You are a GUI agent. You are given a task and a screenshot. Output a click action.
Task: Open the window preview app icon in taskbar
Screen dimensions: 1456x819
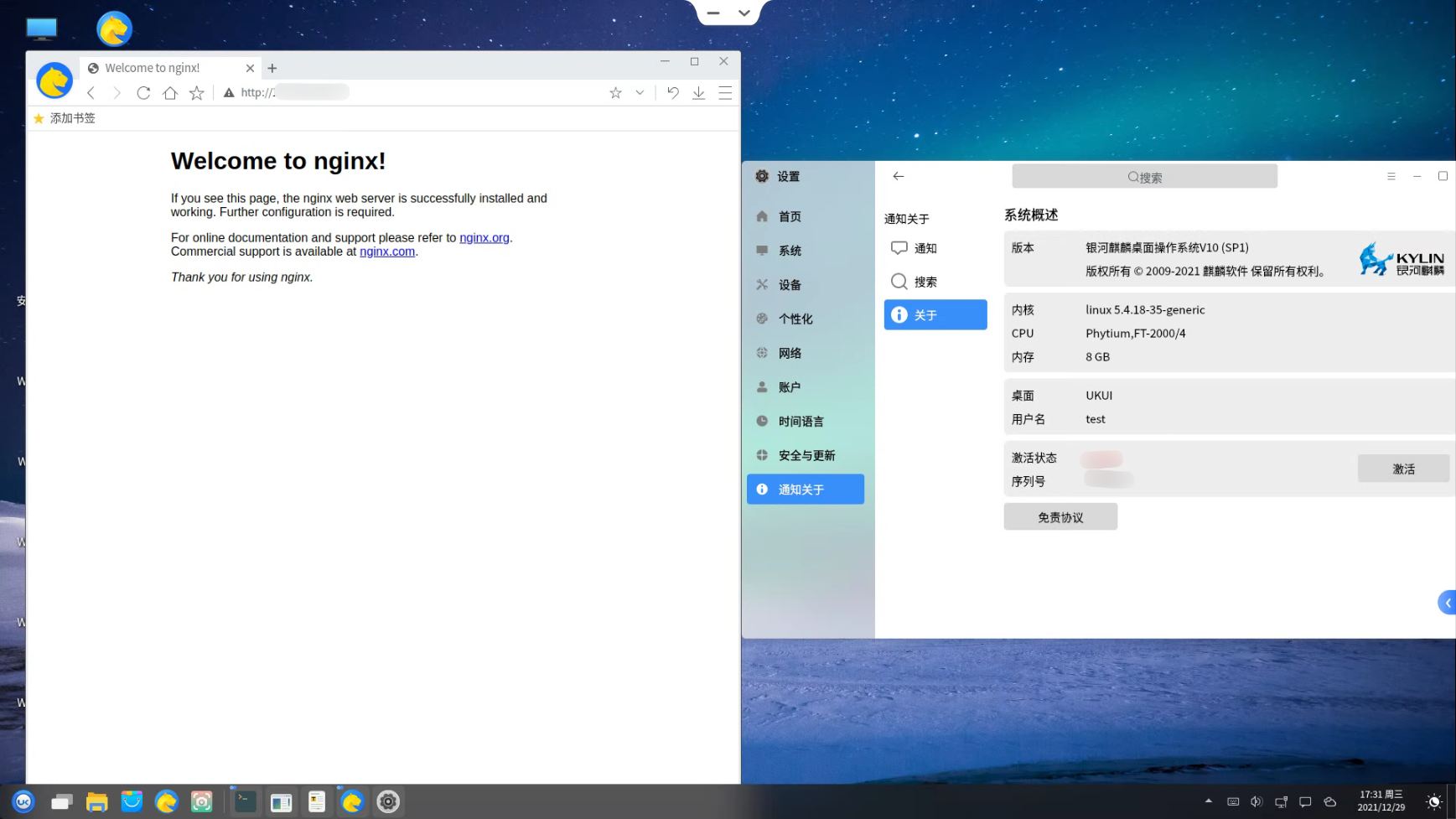coord(282,802)
